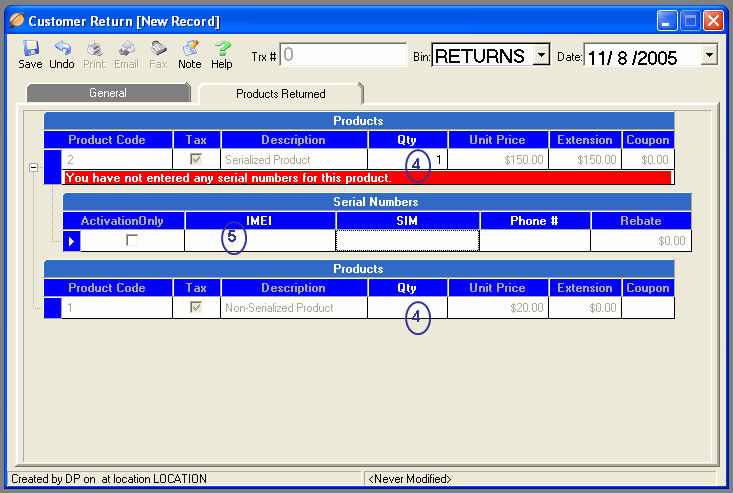Viewport: 733px width, 493px height.
Task: Collapse the Serialized Product row tree
Action: [33, 167]
